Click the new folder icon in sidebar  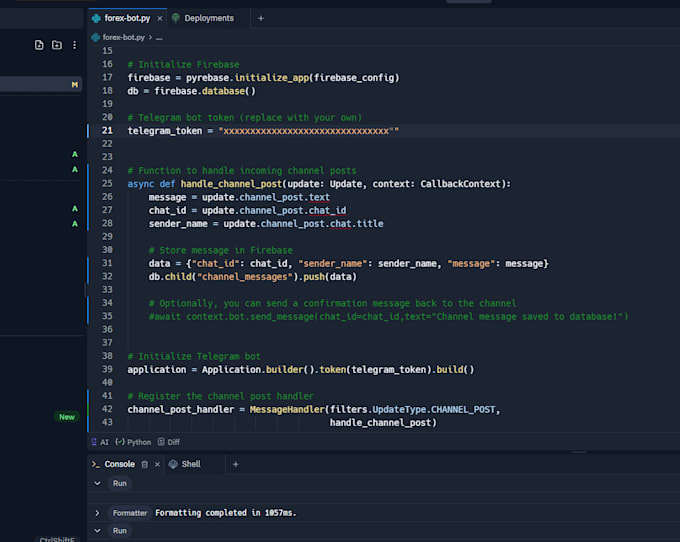point(57,45)
